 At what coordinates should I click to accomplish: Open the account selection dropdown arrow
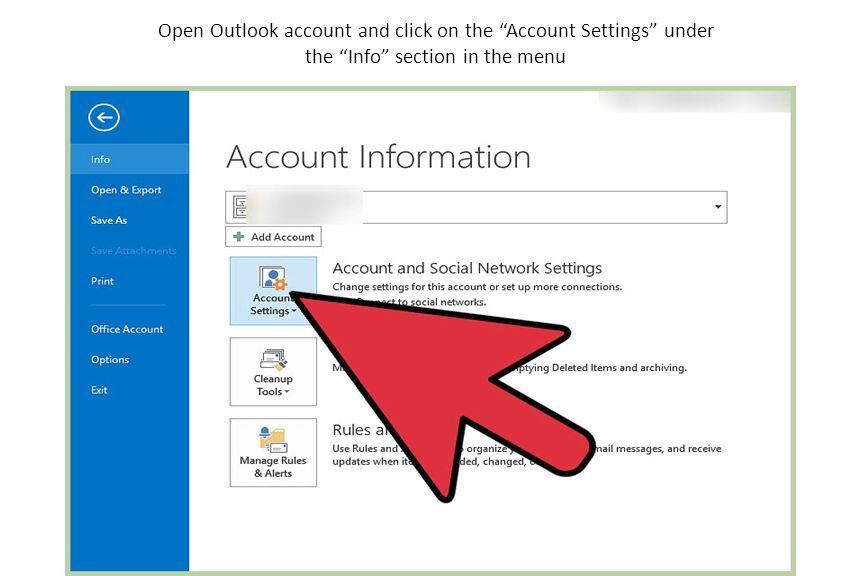click(718, 207)
